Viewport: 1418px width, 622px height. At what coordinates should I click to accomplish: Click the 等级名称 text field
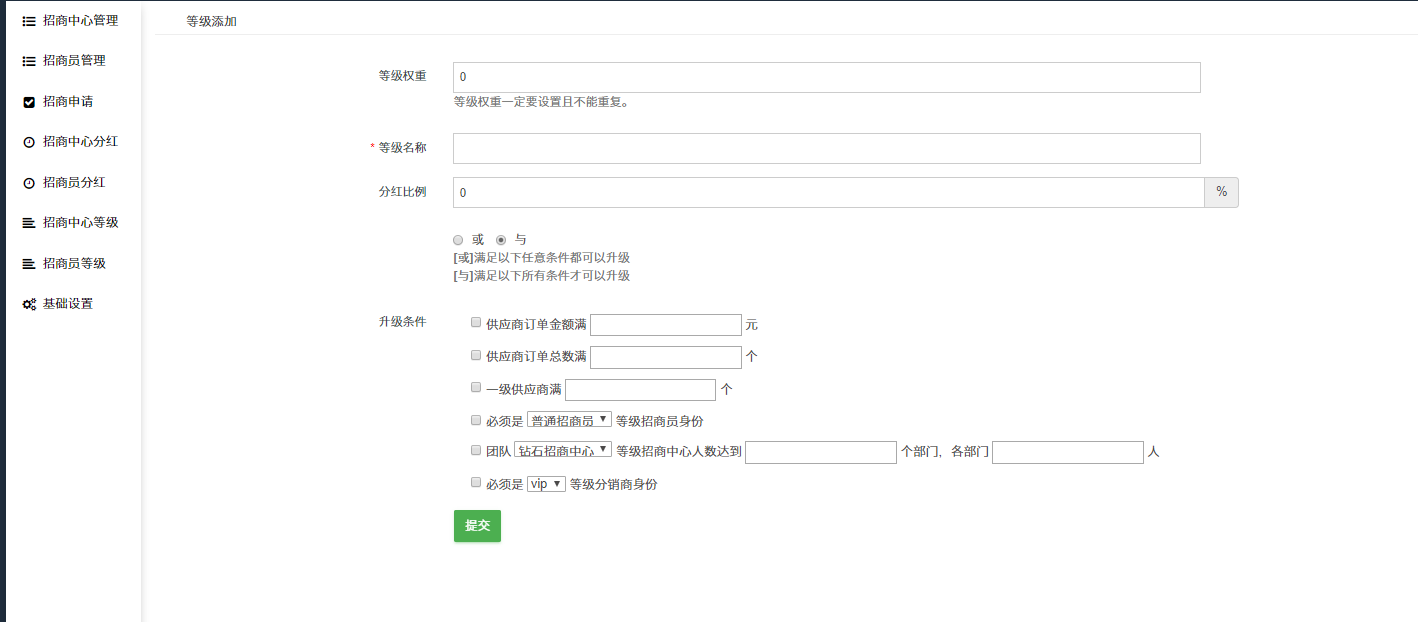coord(826,148)
